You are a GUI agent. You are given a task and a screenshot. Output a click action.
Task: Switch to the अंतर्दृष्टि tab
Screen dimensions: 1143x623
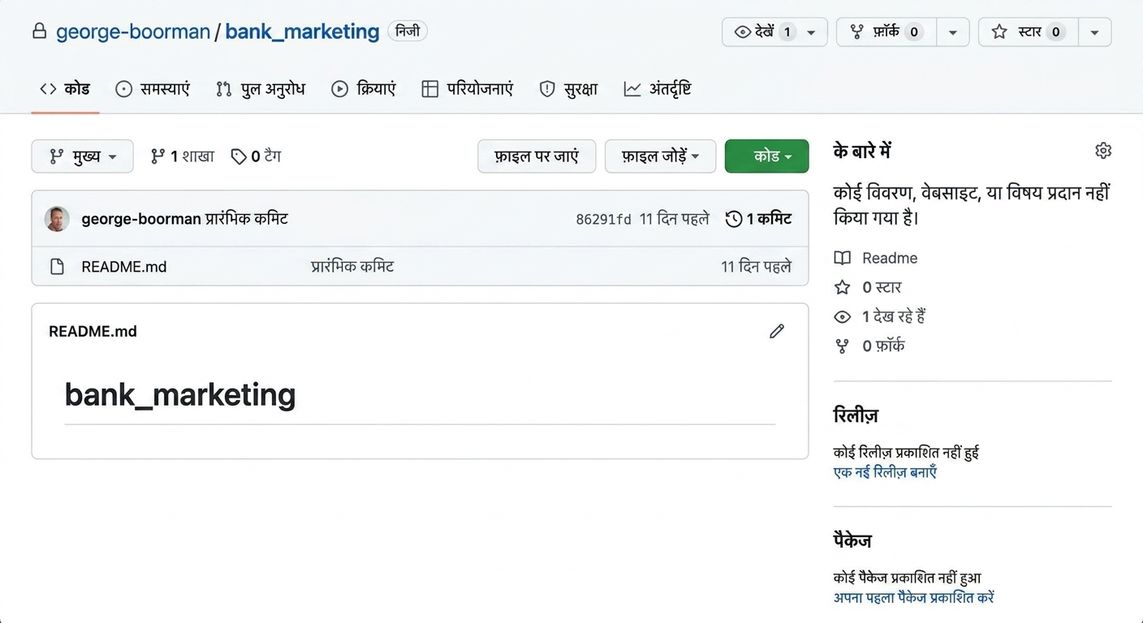click(x=658, y=89)
